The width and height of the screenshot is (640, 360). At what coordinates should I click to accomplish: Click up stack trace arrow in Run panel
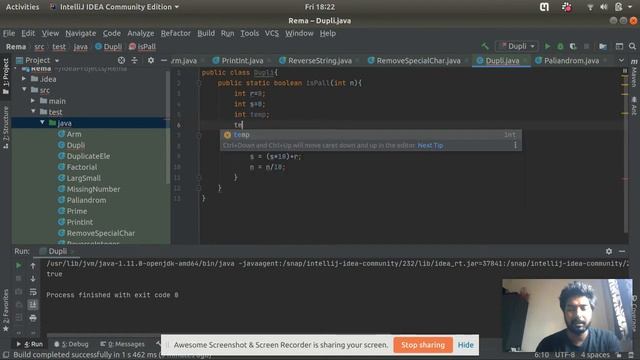pyautogui.click(x=33, y=266)
